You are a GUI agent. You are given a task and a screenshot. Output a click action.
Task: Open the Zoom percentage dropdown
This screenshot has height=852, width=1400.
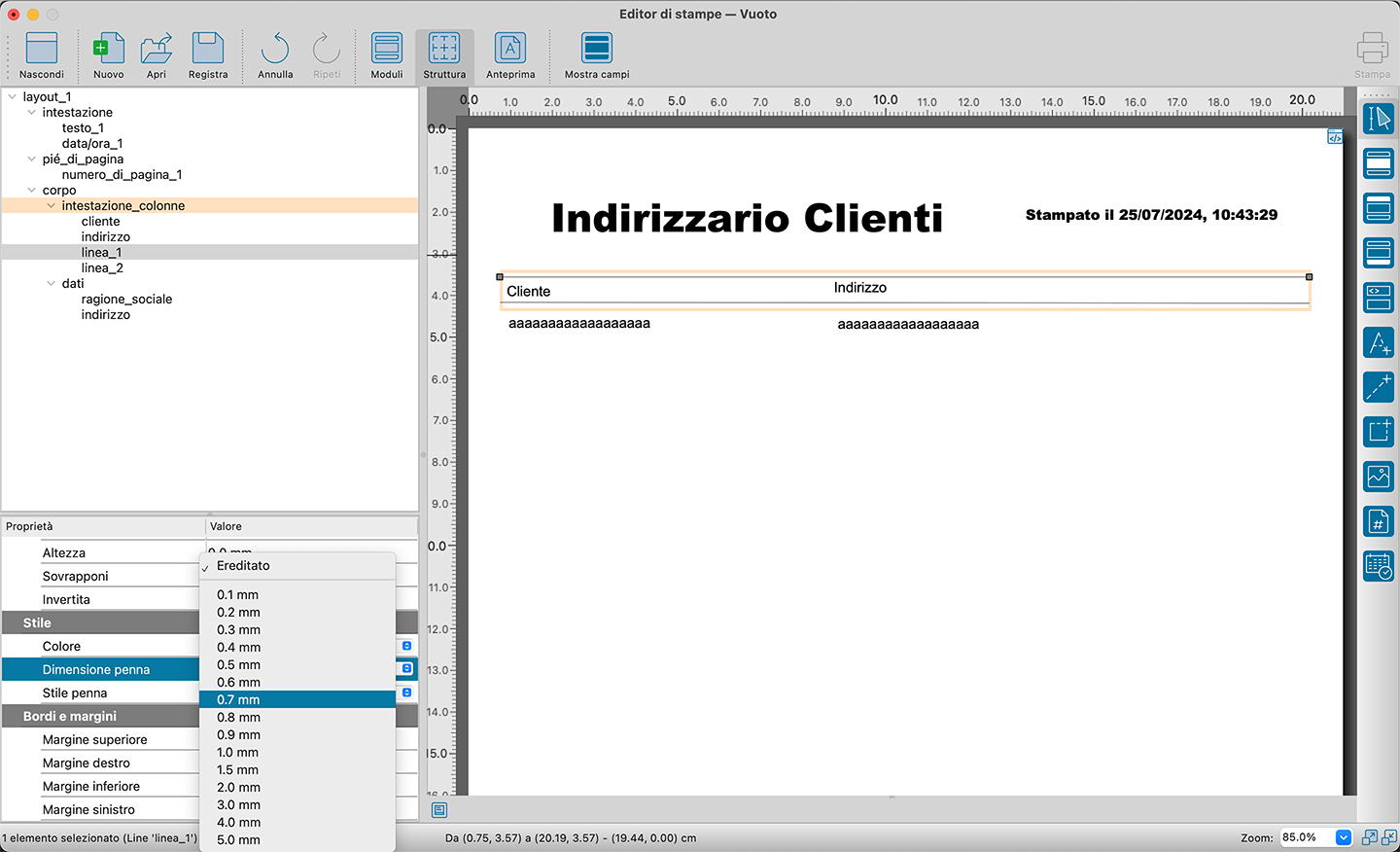pos(1343,837)
